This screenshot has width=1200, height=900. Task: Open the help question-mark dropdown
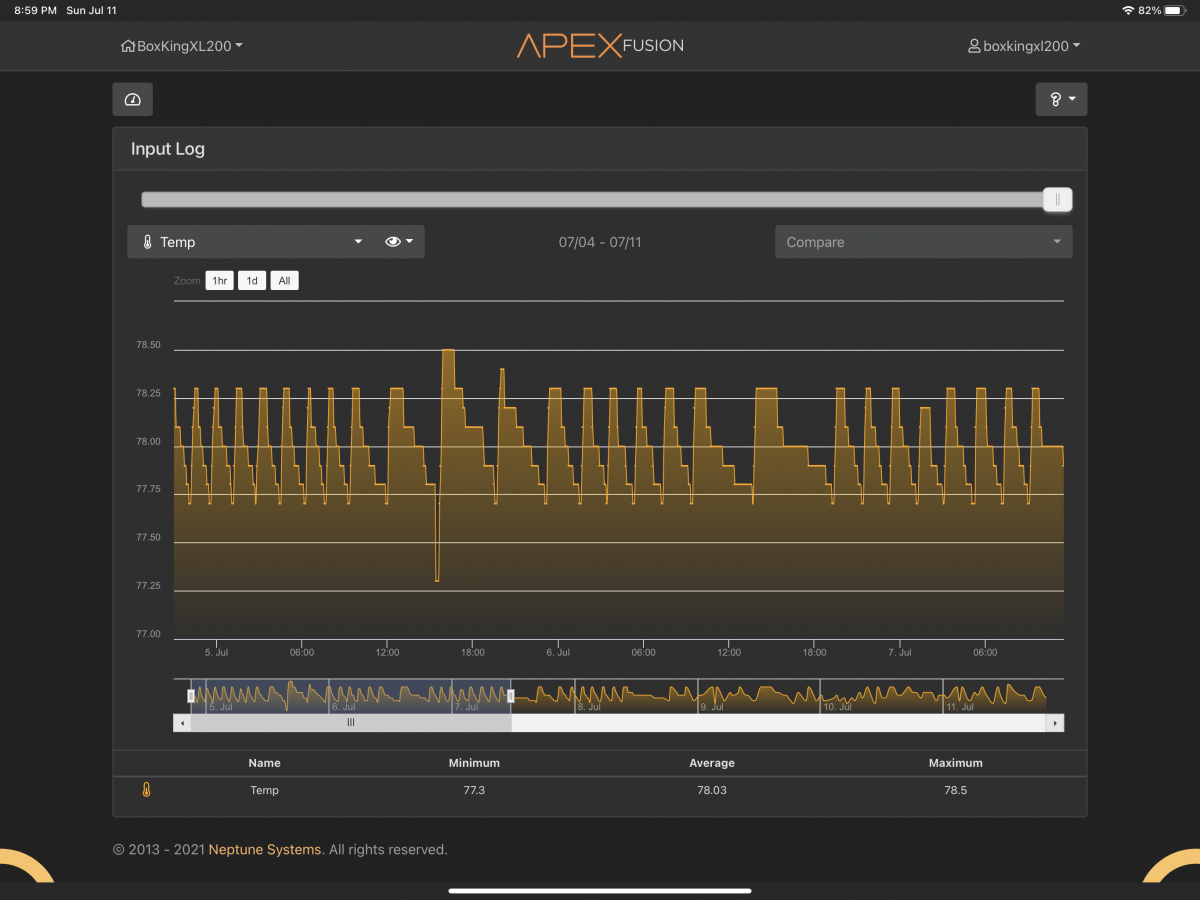click(1061, 100)
